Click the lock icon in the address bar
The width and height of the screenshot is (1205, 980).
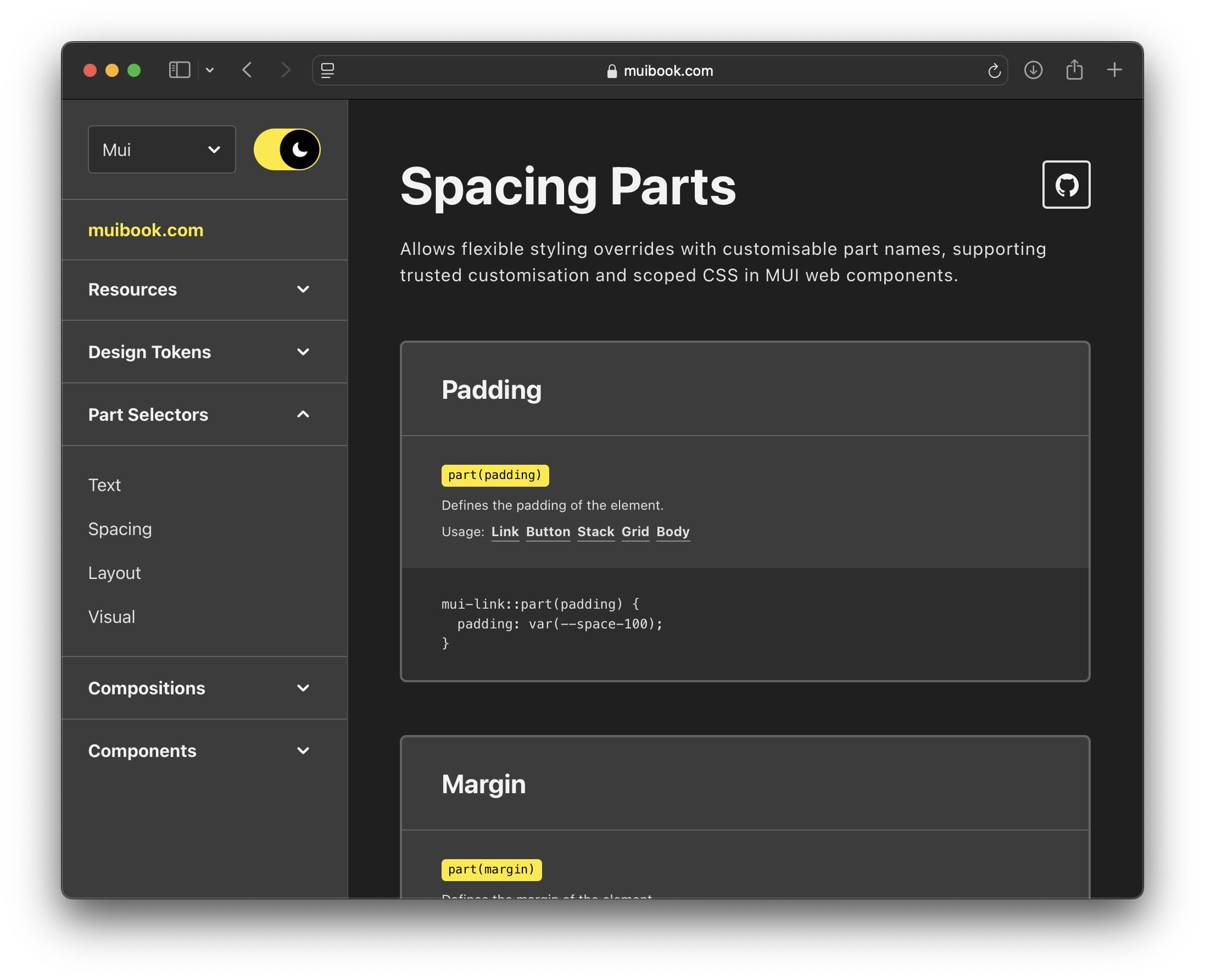click(x=611, y=70)
